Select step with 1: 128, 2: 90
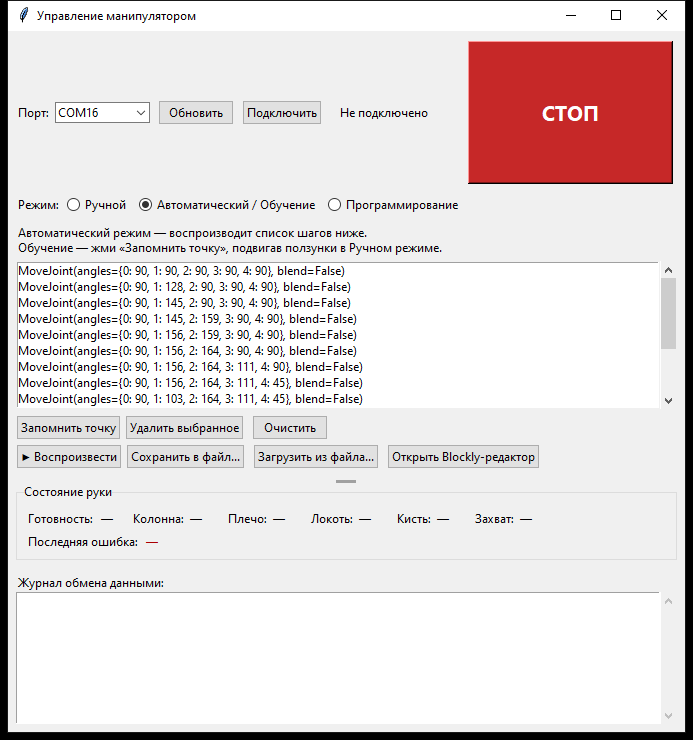693x740 pixels. pyautogui.click(x=338, y=287)
